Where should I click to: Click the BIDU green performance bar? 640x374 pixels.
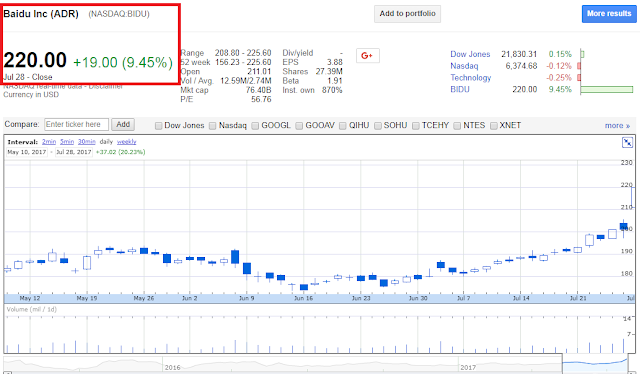607,89
